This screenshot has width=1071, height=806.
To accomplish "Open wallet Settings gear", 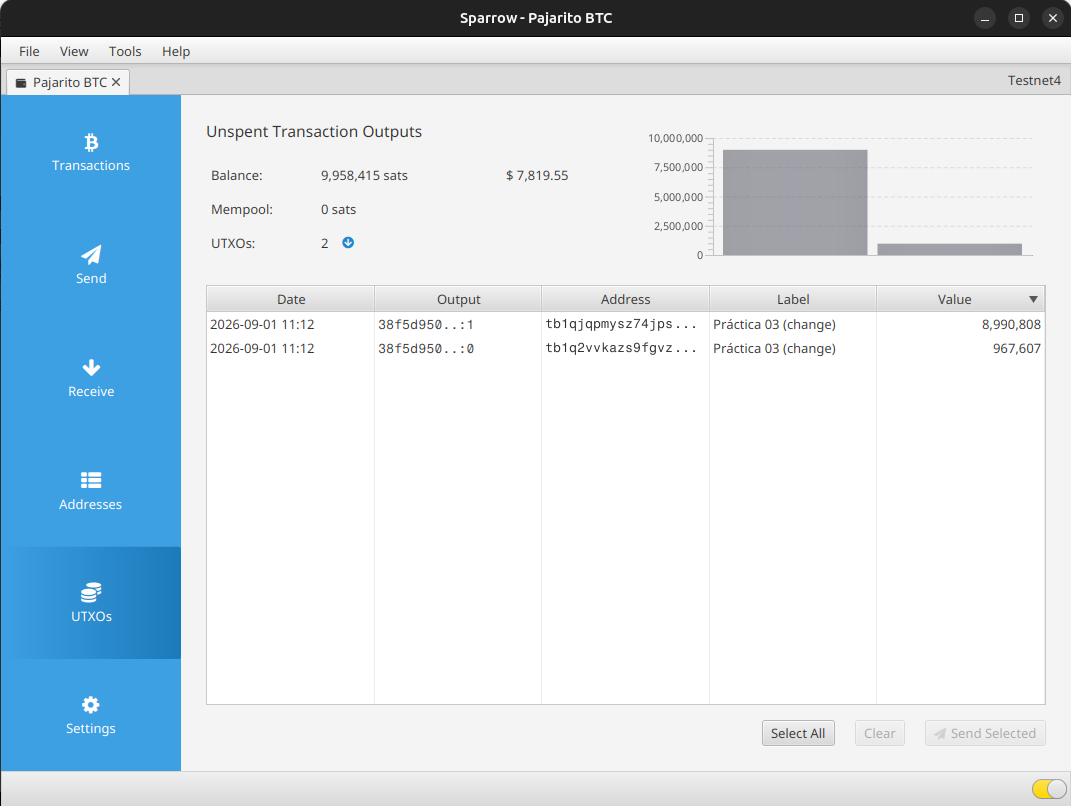I will click(x=91, y=715).
